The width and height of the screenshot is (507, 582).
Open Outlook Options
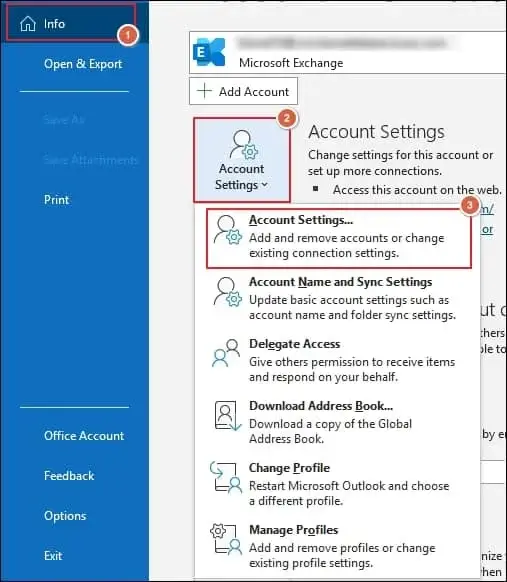pos(65,516)
